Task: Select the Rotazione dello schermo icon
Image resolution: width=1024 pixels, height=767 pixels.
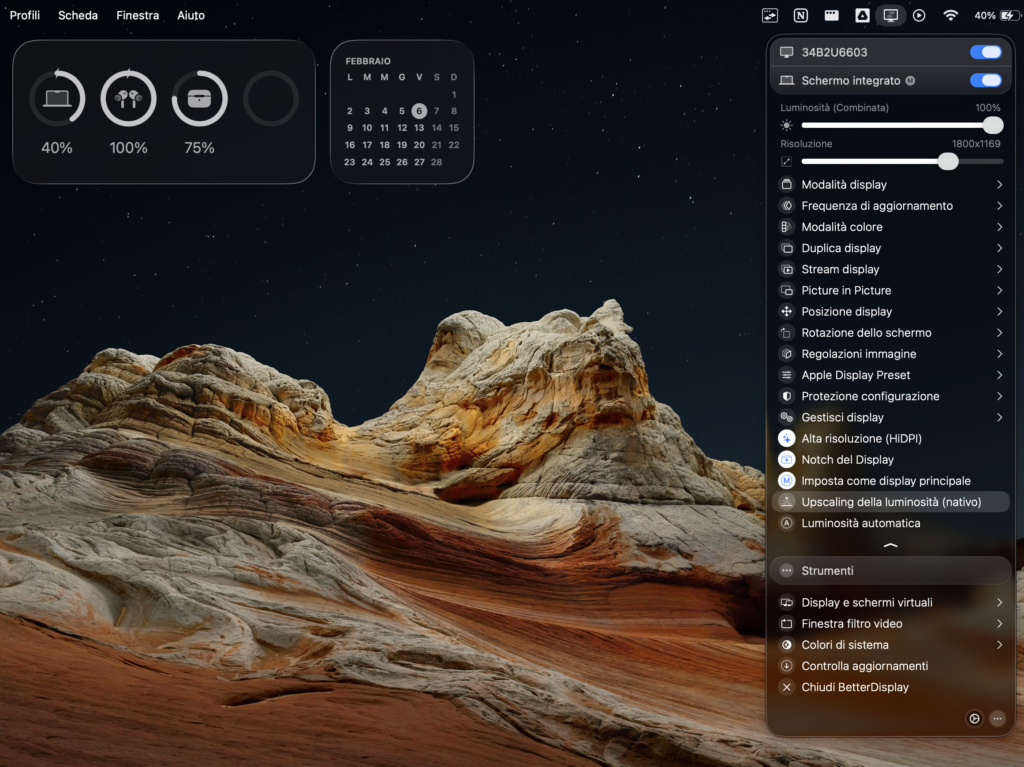Action: (786, 332)
